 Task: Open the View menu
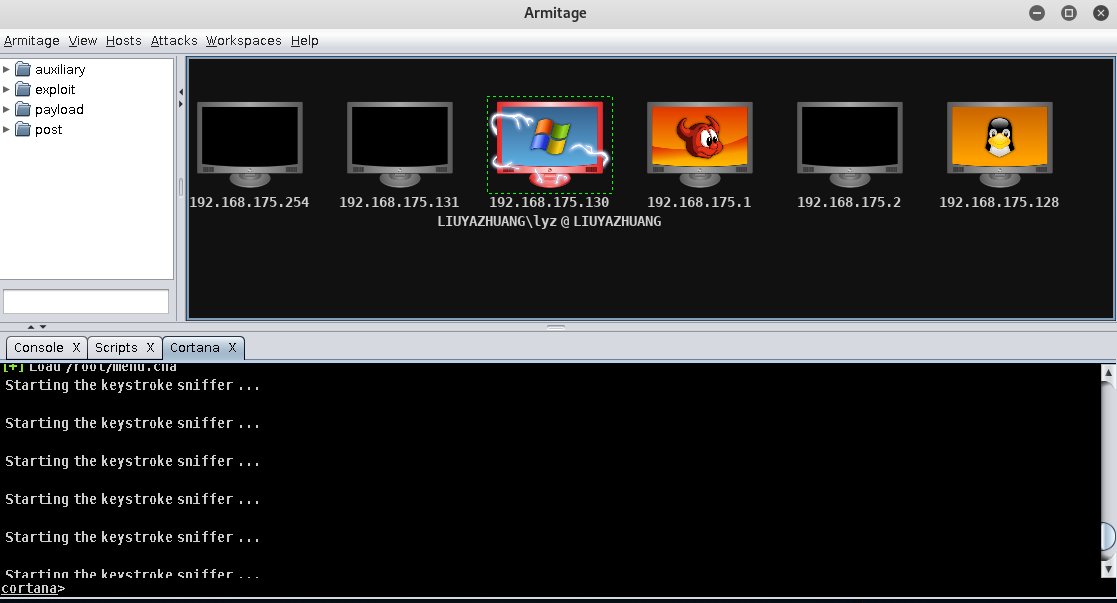coord(83,41)
